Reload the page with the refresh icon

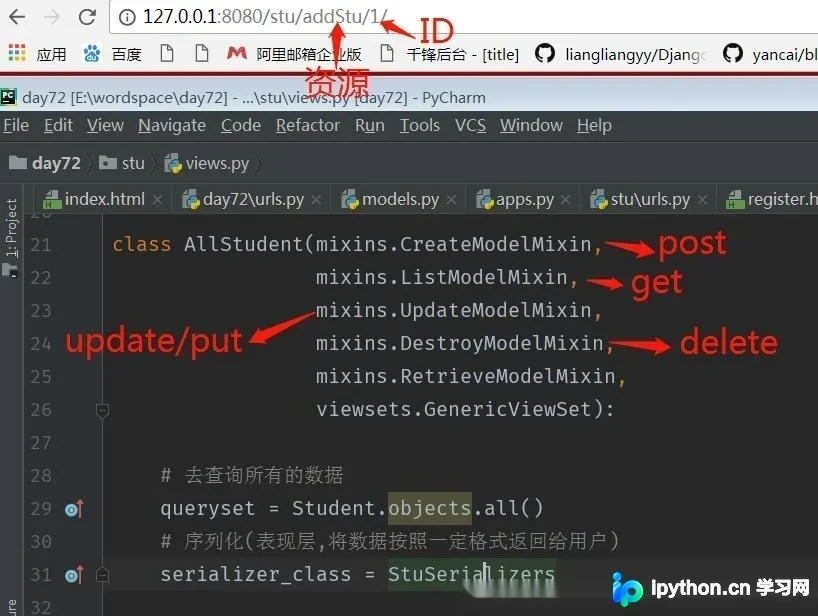[87, 17]
